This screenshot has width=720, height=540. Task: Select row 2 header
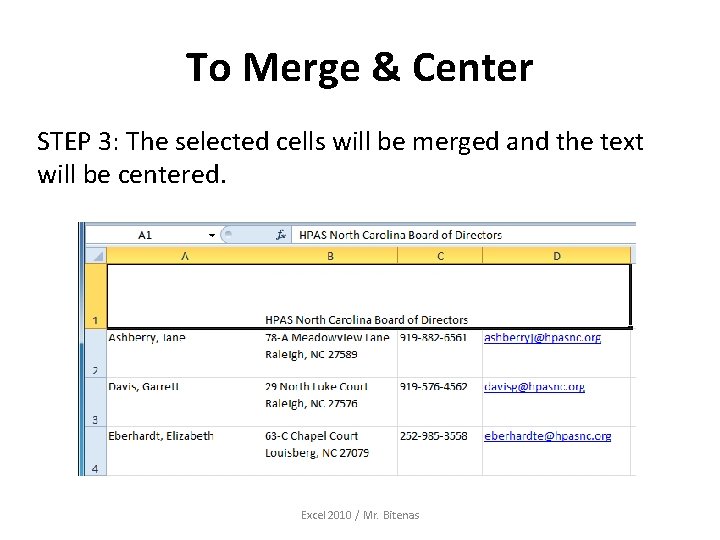point(96,353)
